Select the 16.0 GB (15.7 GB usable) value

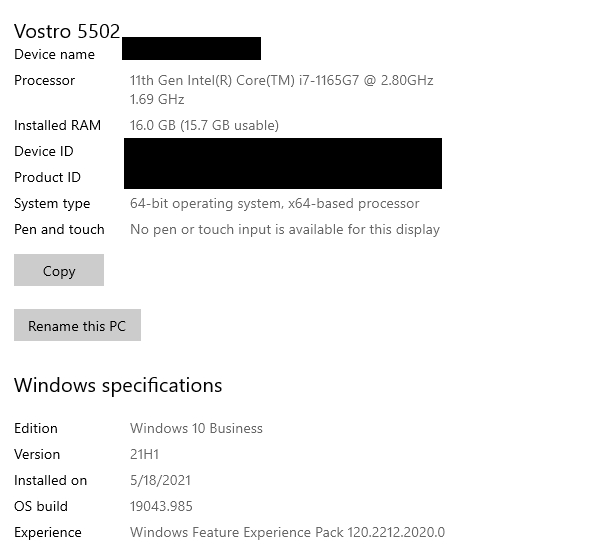click(x=204, y=125)
